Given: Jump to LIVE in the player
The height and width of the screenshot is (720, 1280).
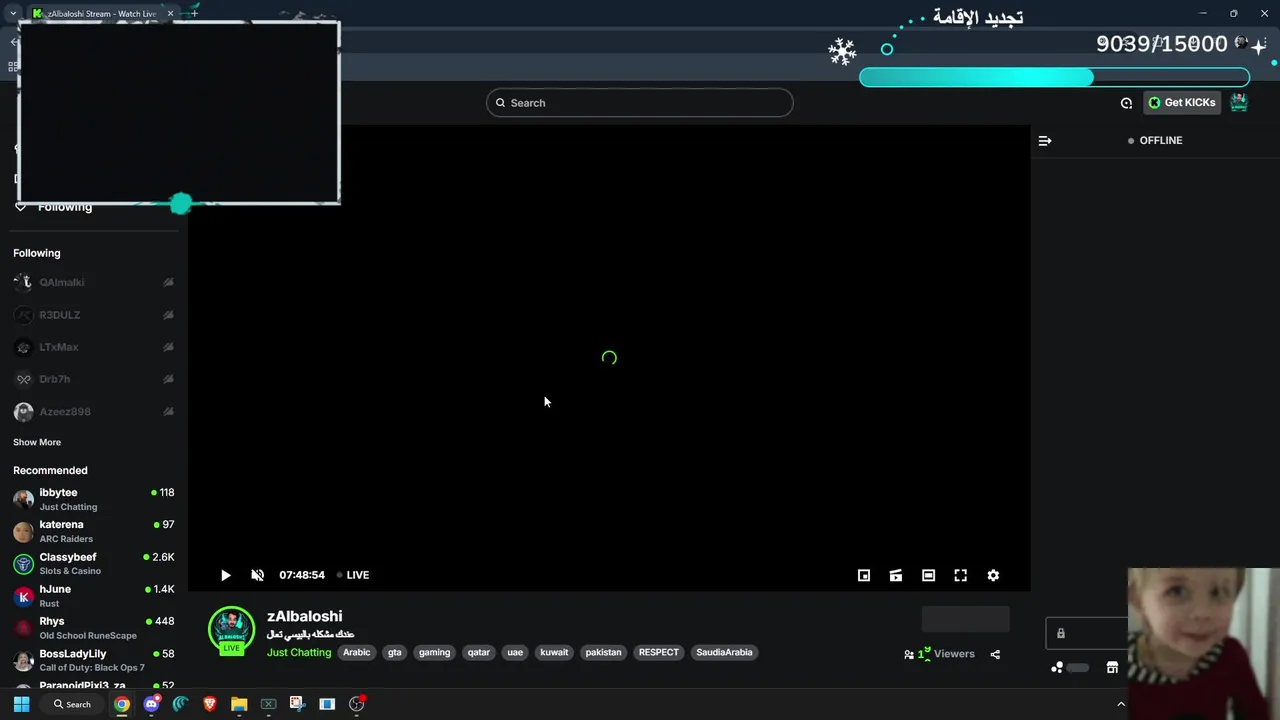Looking at the screenshot, I should pyautogui.click(x=353, y=575).
